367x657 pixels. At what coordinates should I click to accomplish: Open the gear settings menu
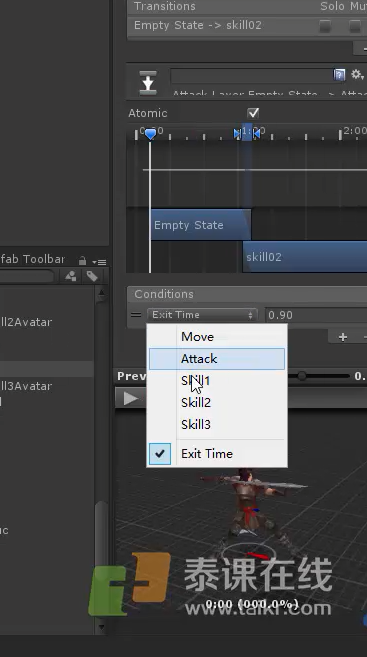[x=357, y=75]
